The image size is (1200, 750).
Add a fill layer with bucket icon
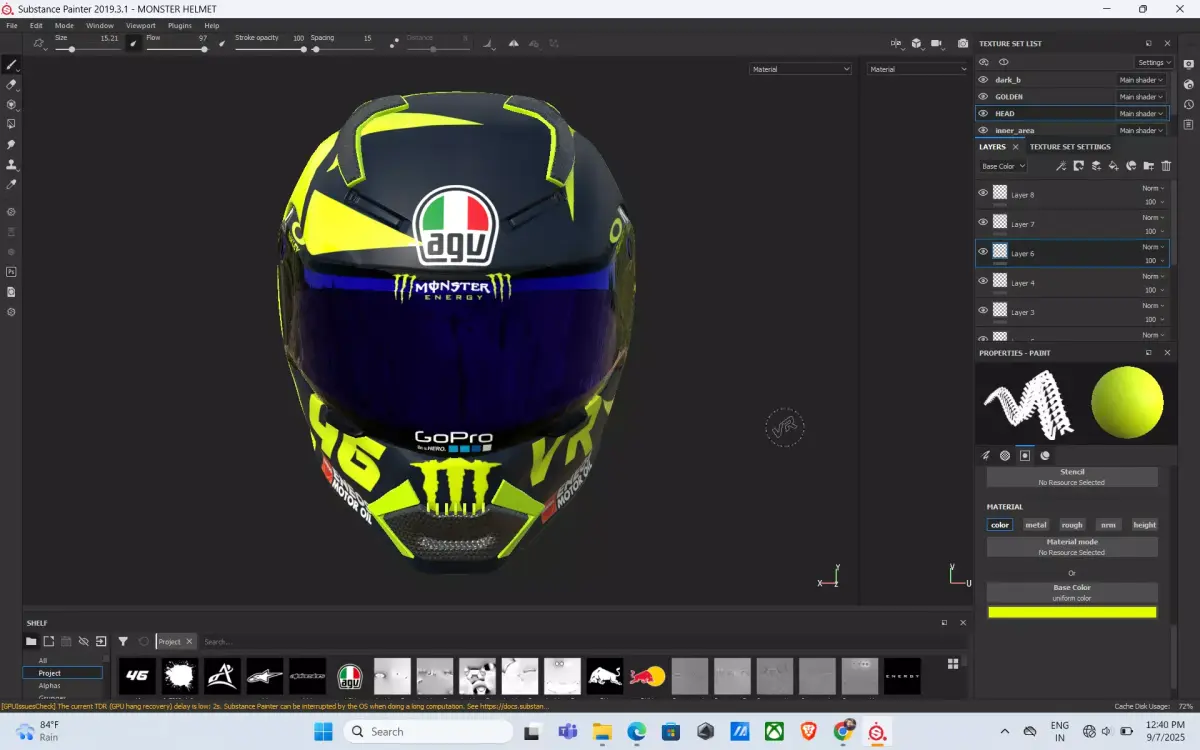(x=1113, y=166)
